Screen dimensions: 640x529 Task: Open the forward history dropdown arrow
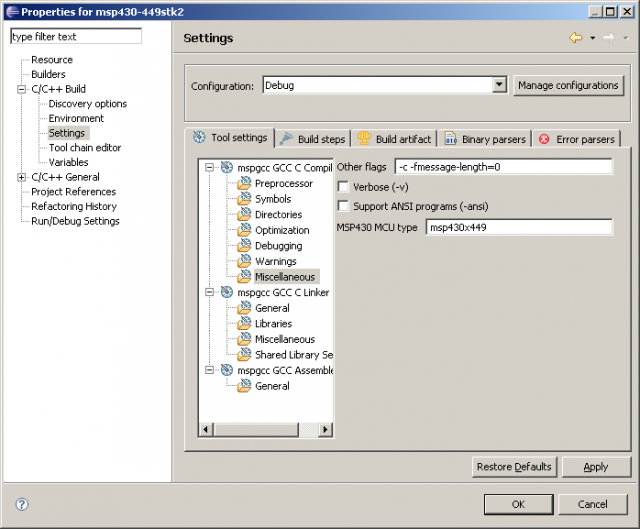tap(625, 38)
